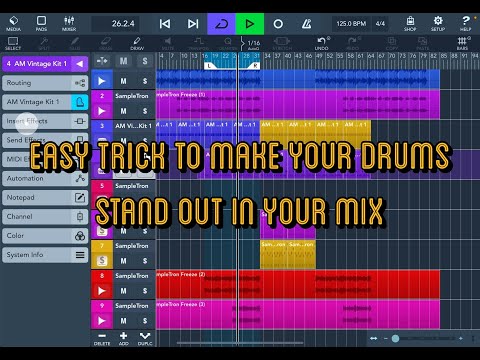480x360 pixels.
Task: Select track 3 AM Vi...Kit 1 name
Action: (133, 126)
